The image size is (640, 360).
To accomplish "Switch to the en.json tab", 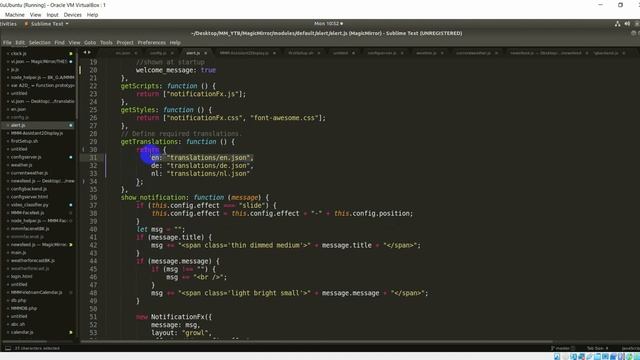I will click(123, 53).
